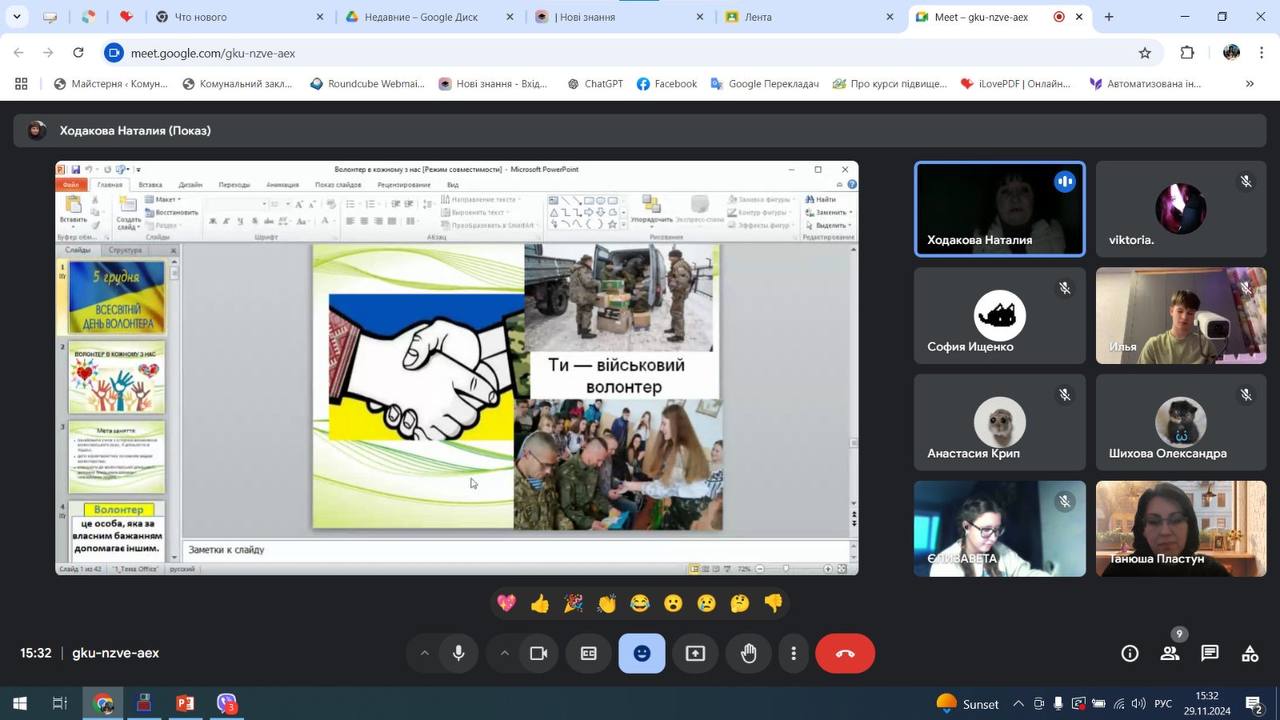Open the share screen option
Image resolution: width=1280 pixels, height=720 pixels.
(695, 653)
